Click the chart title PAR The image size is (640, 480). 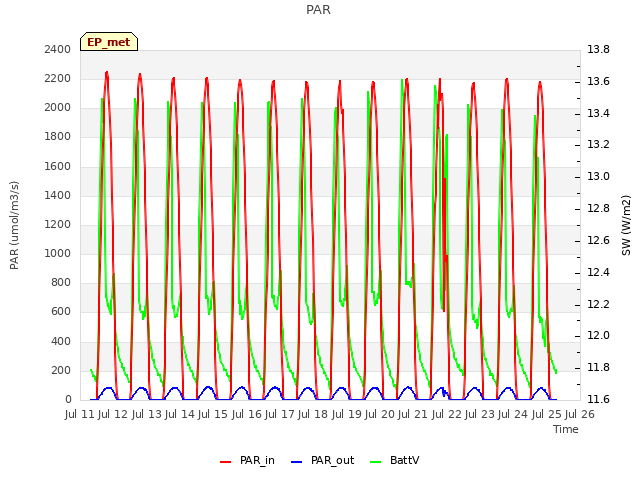[318, 9]
